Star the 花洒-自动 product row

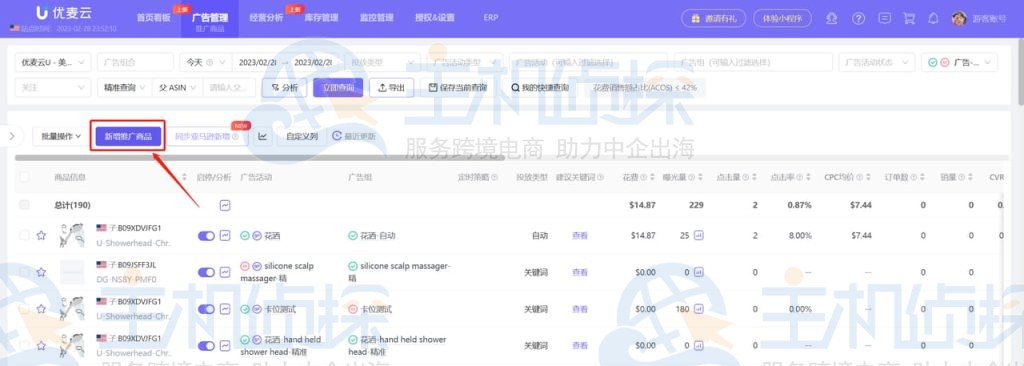(x=41, y=235)
